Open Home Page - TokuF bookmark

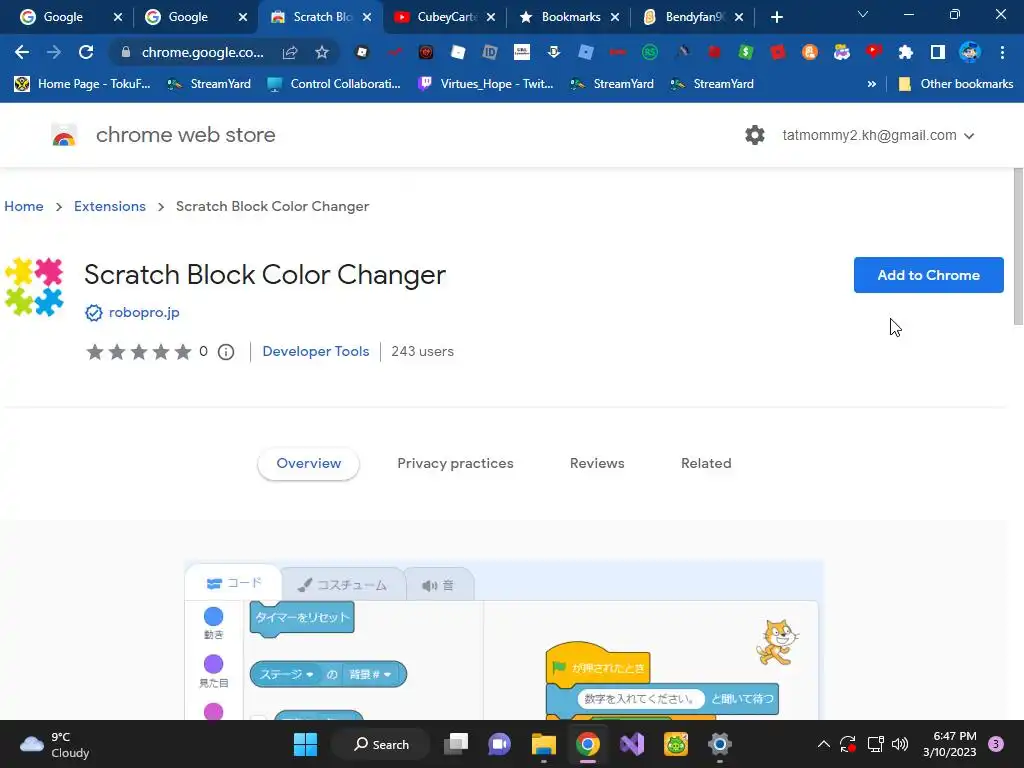tap(82, 84)
